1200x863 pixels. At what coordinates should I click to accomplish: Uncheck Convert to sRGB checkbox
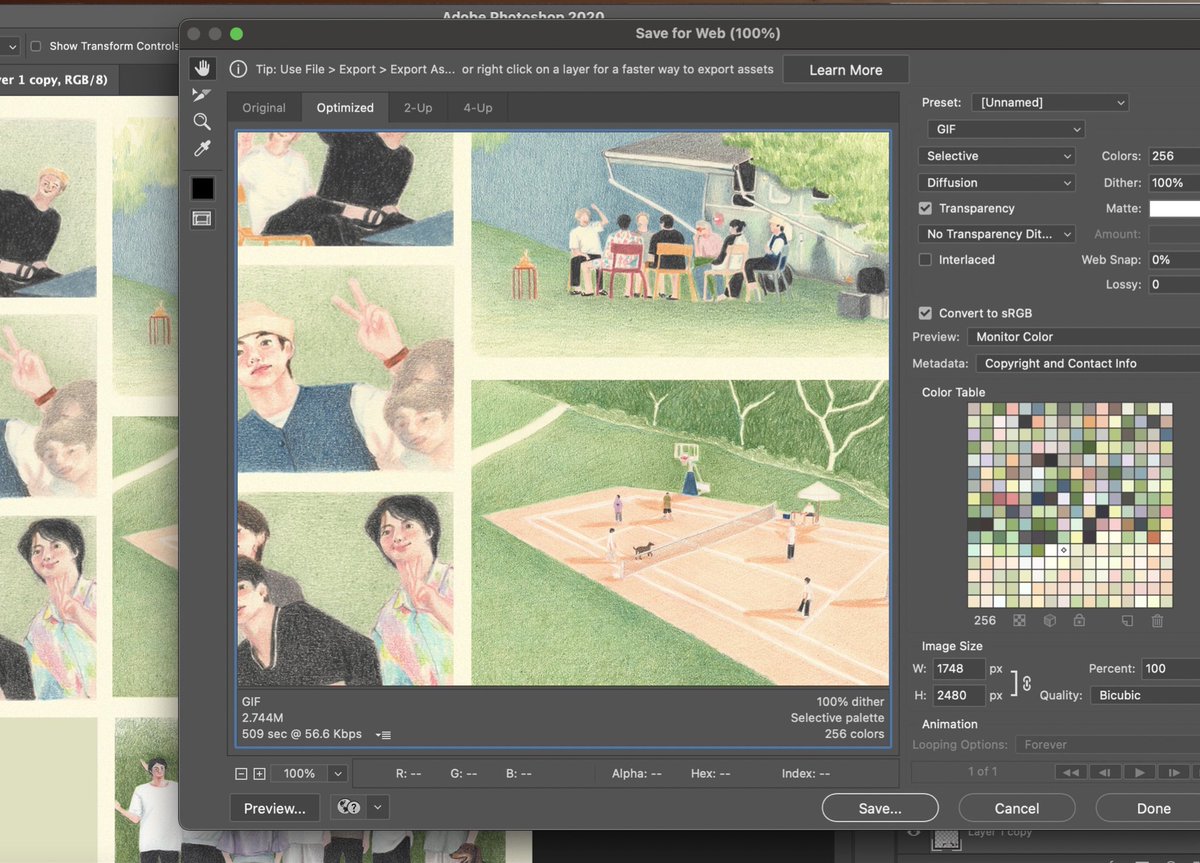pyautogui.click(x=925, y=313)
